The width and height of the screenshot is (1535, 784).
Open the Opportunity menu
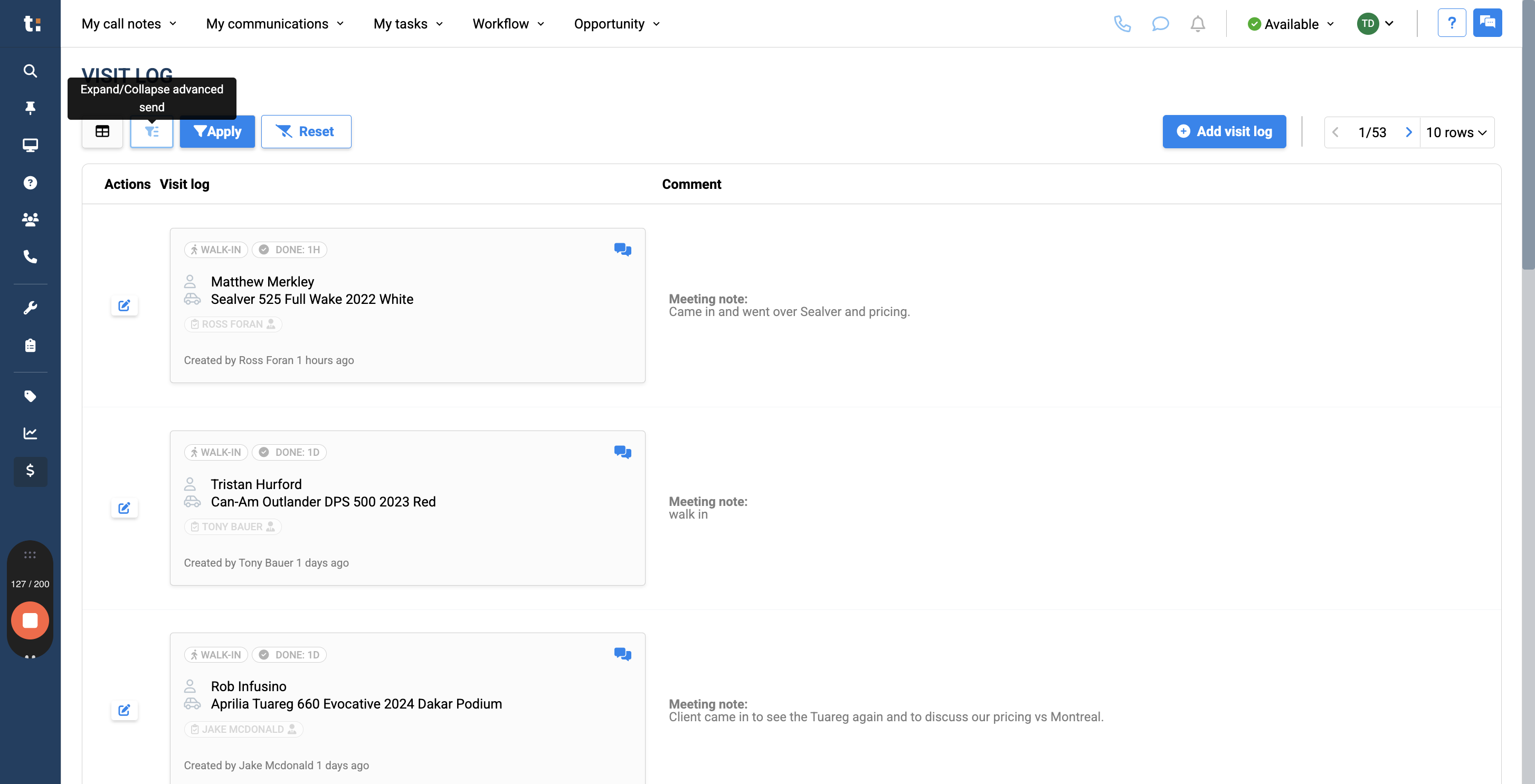(617, 24)
